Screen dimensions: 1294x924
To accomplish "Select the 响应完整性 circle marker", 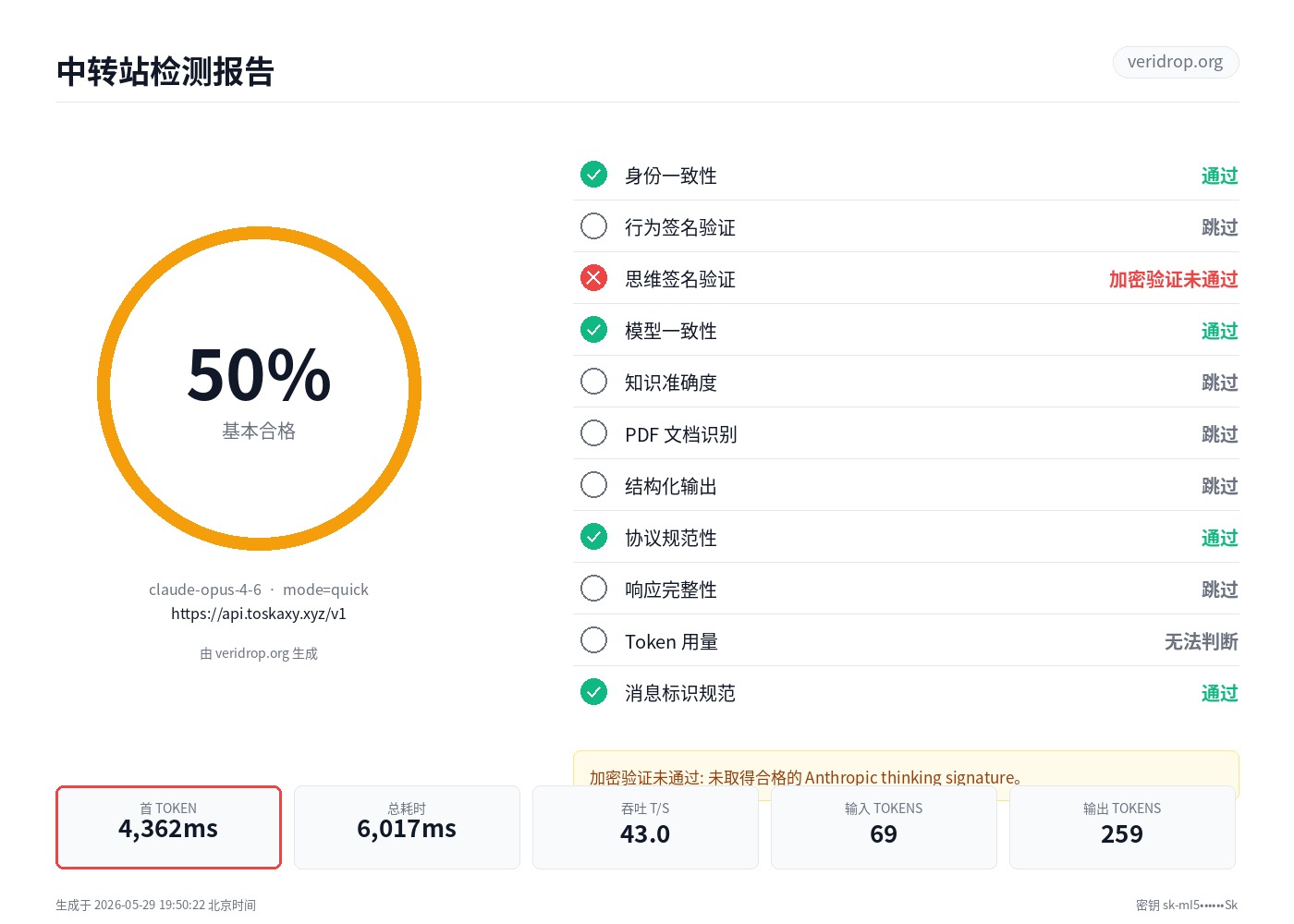I will click(593, 589).
